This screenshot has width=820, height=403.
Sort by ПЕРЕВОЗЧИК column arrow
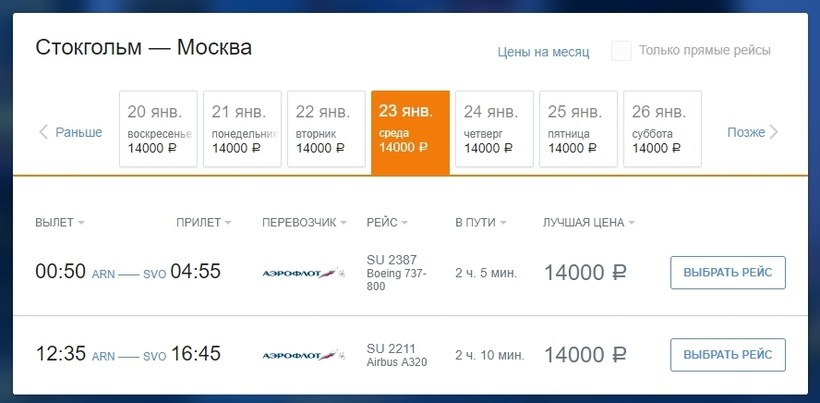(x=346, y=222)
